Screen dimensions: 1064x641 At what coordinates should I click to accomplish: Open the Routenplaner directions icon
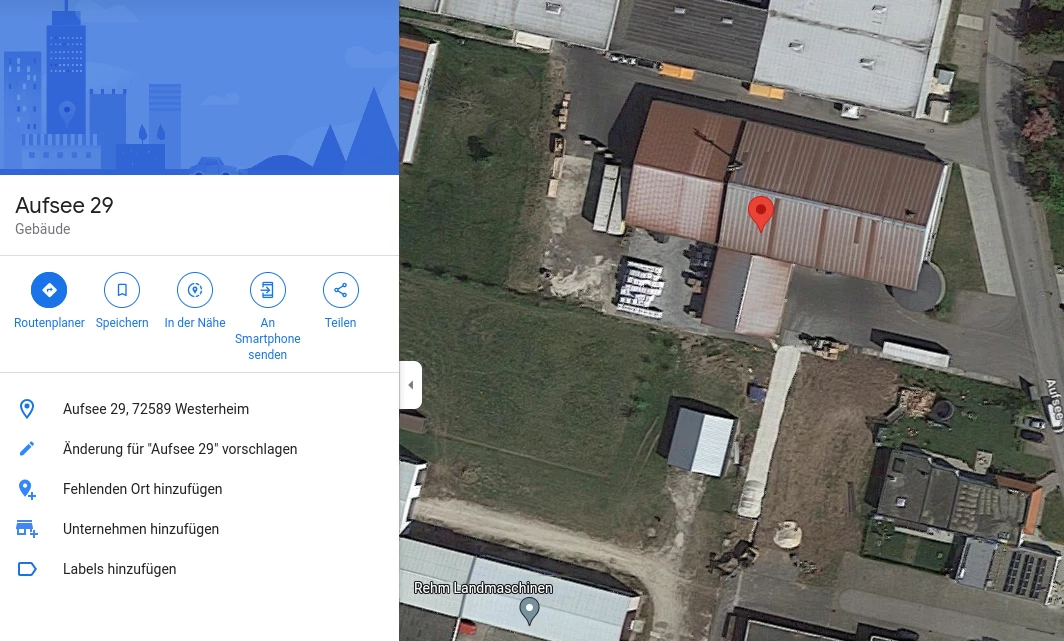[49, 290]
